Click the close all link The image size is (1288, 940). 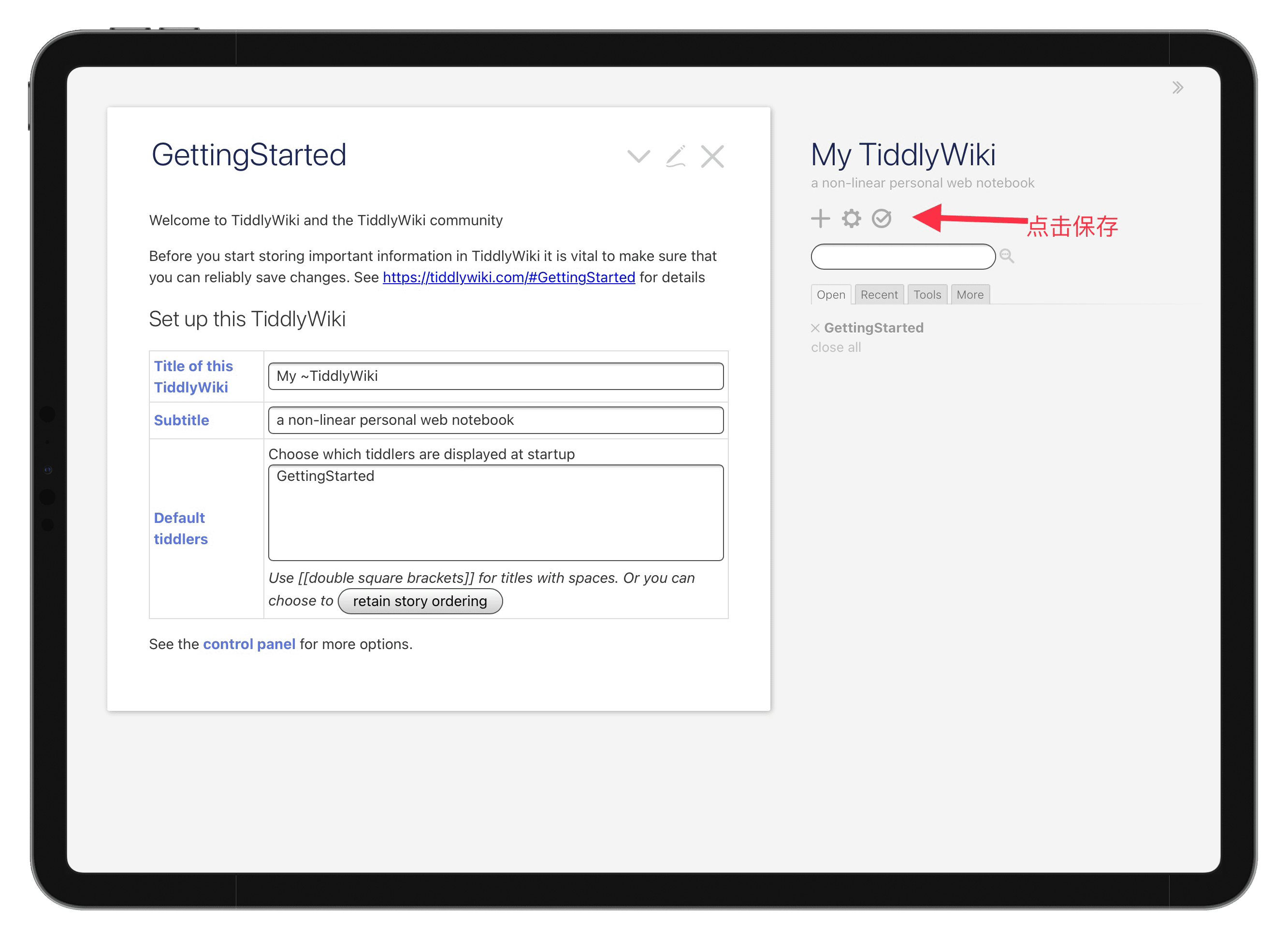coord(836,347)
